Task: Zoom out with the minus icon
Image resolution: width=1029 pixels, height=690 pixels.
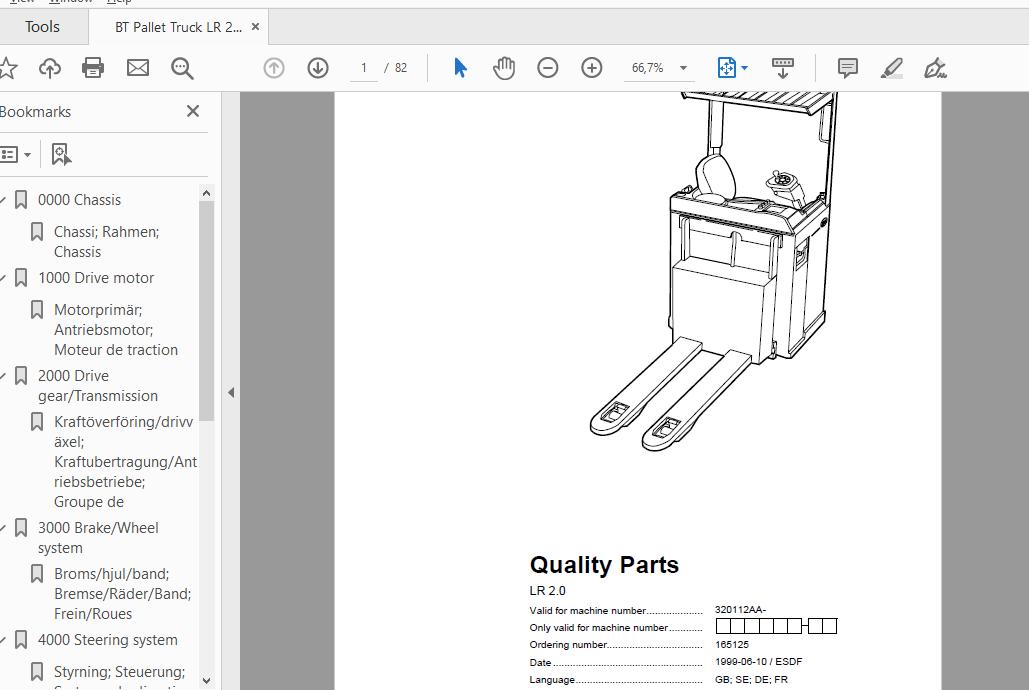Action: (547, 68)
